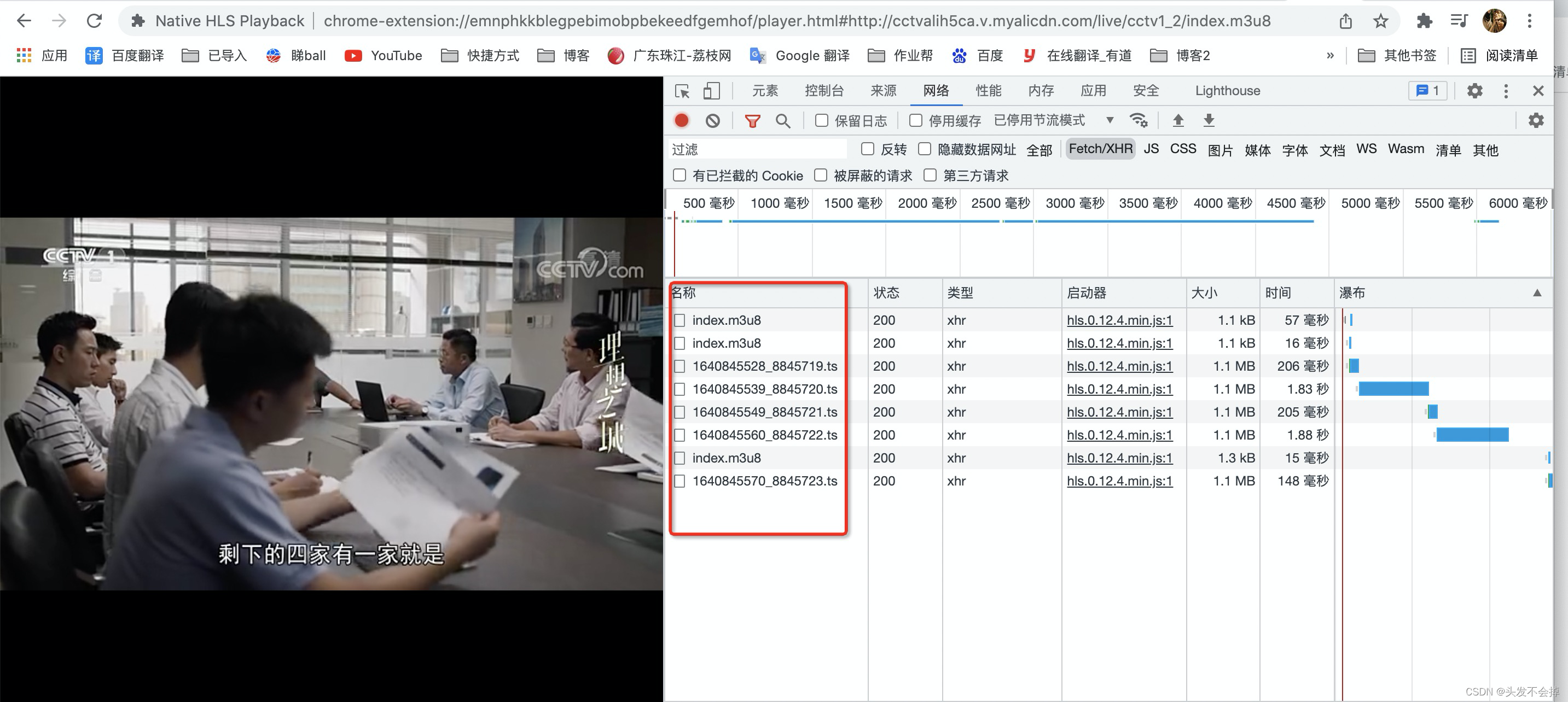Open the Chrome three-dot menu
Viewport: 1568px width, 702px height.
tap(1529, 21)
